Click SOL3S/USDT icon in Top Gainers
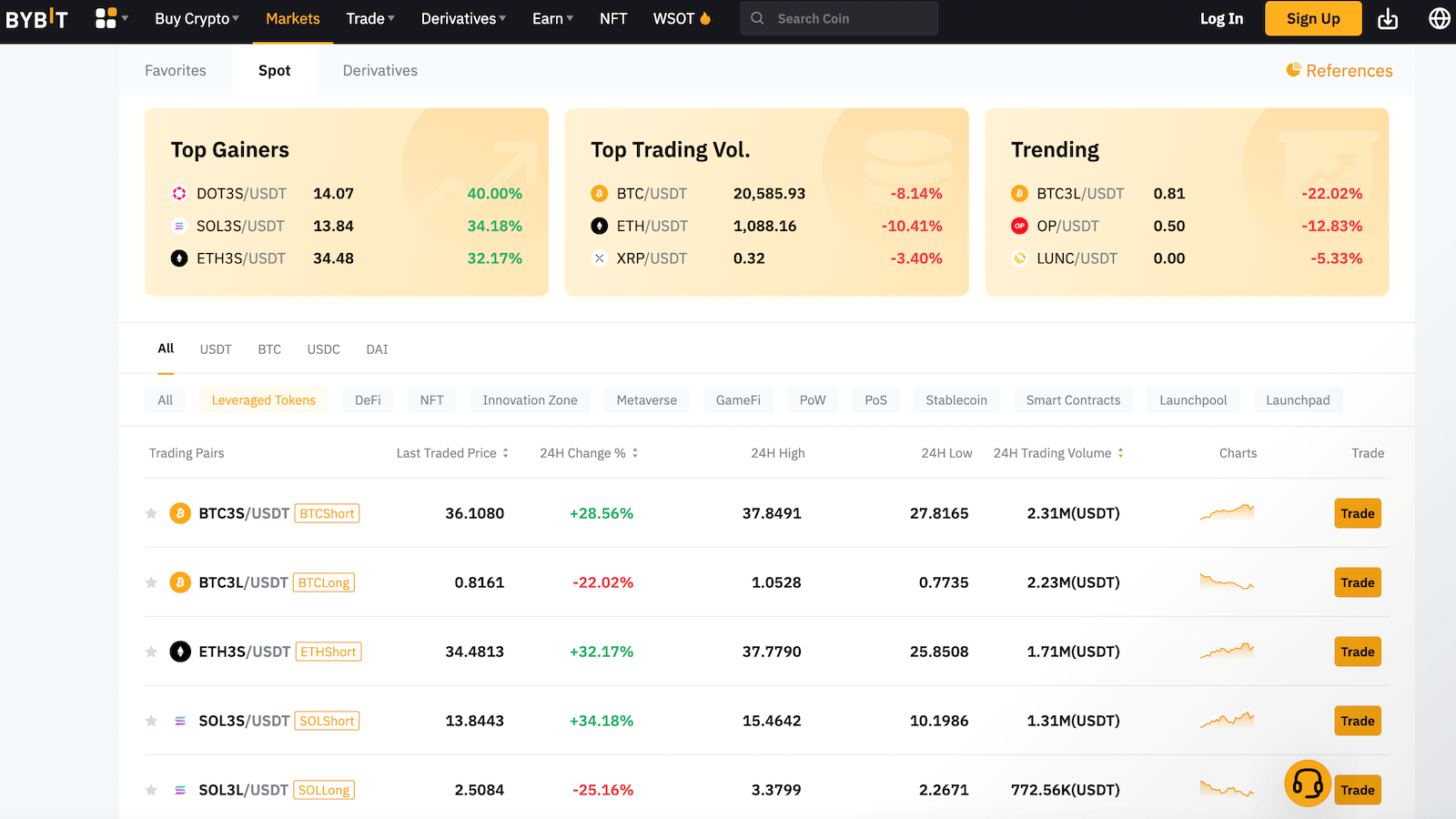The height and width of the screenshot is (819, 1456). [x=179, y=226]
